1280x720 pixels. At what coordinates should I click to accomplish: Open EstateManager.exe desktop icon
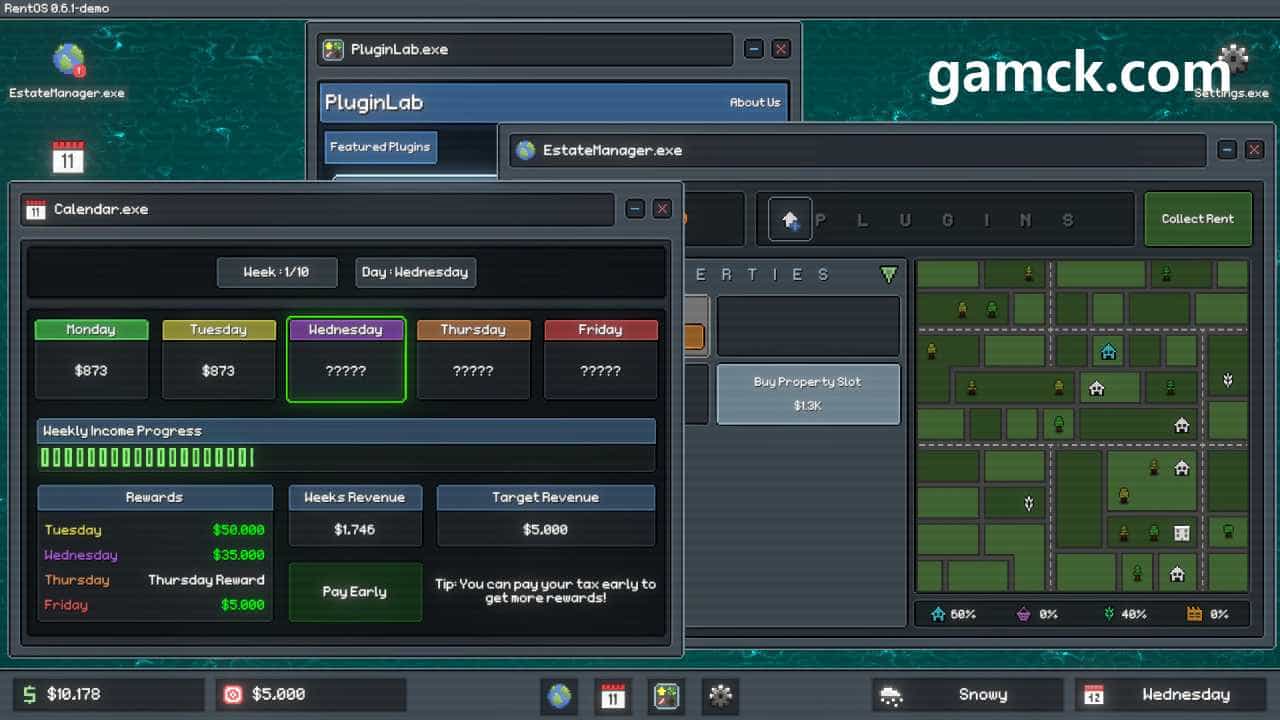point(68,61)
